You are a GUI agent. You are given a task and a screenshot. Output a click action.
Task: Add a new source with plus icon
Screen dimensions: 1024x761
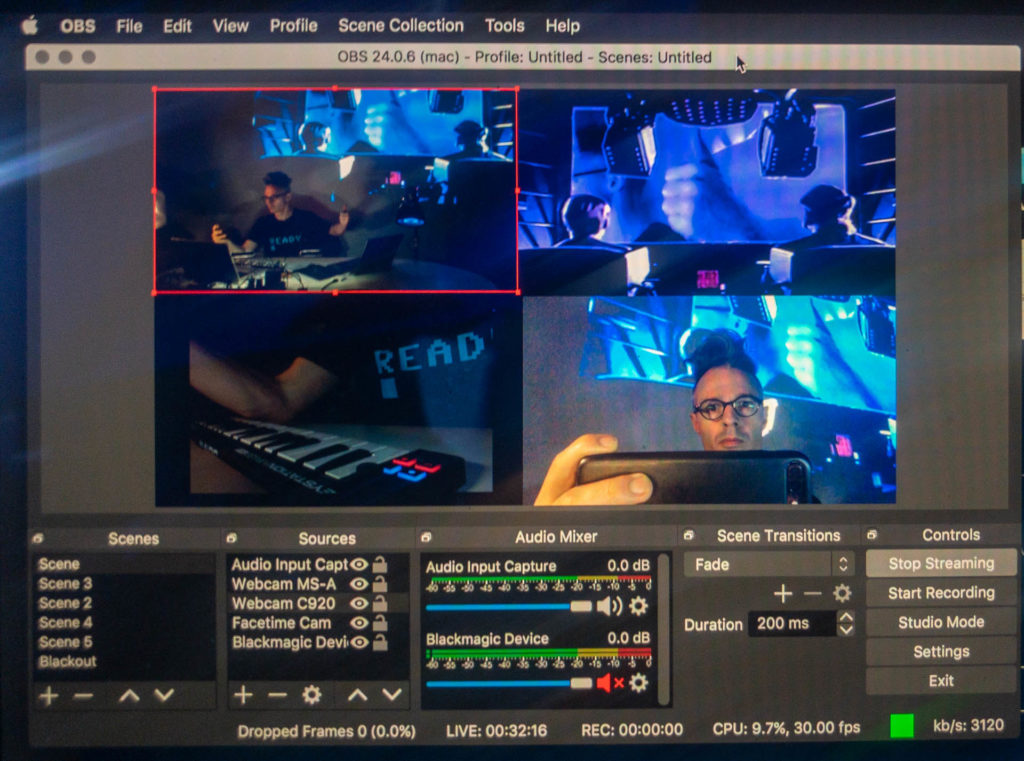pos(243,694)
